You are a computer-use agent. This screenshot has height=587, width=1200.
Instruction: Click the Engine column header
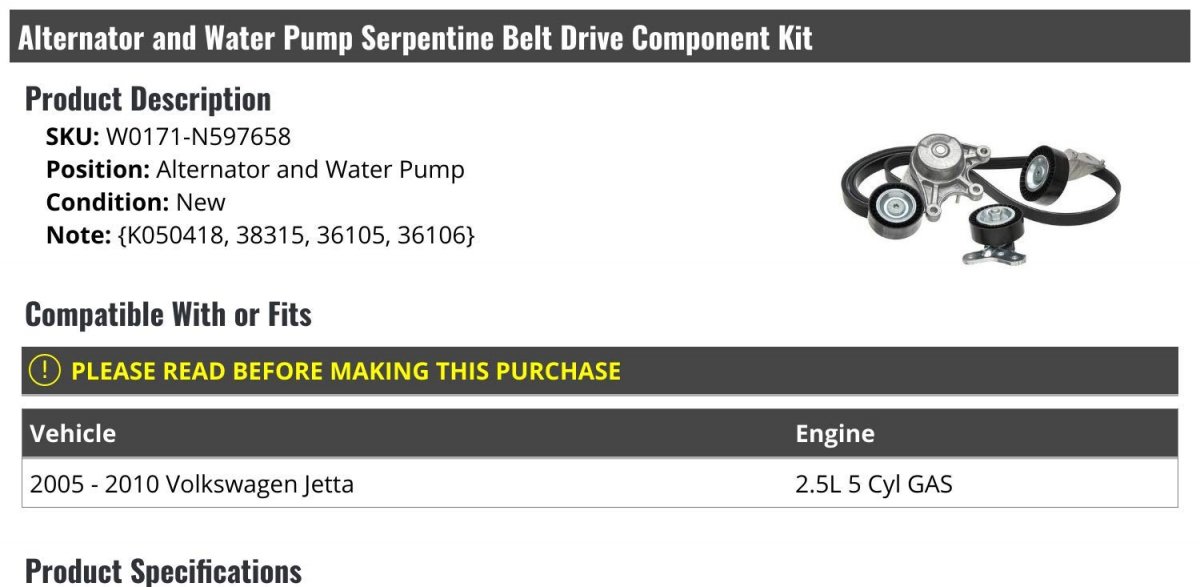(x=835, y=434)
